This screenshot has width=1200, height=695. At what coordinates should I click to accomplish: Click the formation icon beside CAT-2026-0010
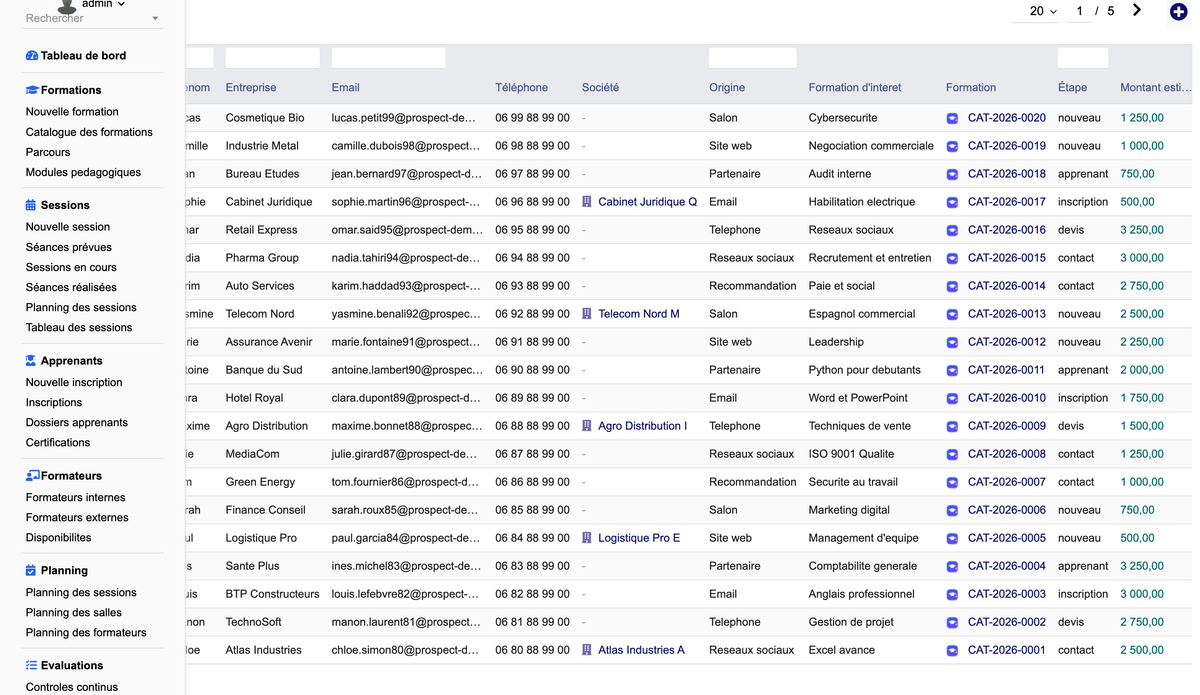[x=952, y=398]
